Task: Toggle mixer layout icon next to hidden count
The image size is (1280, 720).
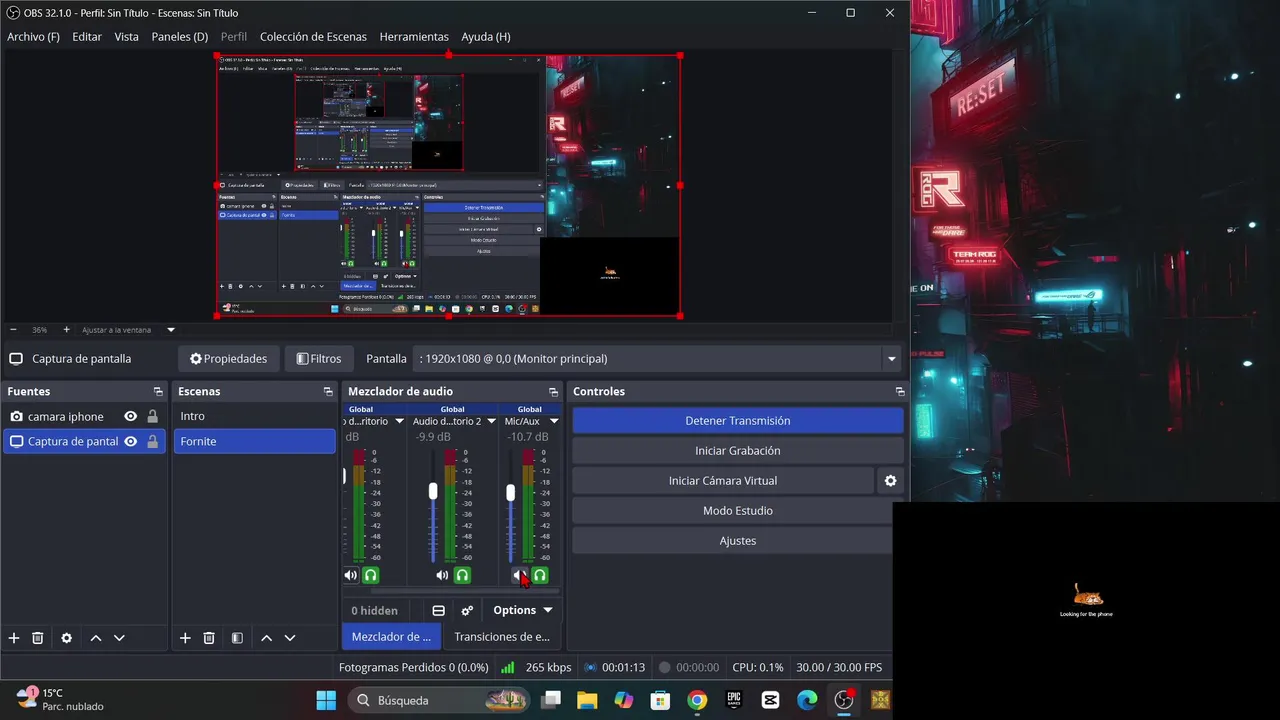Action: click(438, 611)
